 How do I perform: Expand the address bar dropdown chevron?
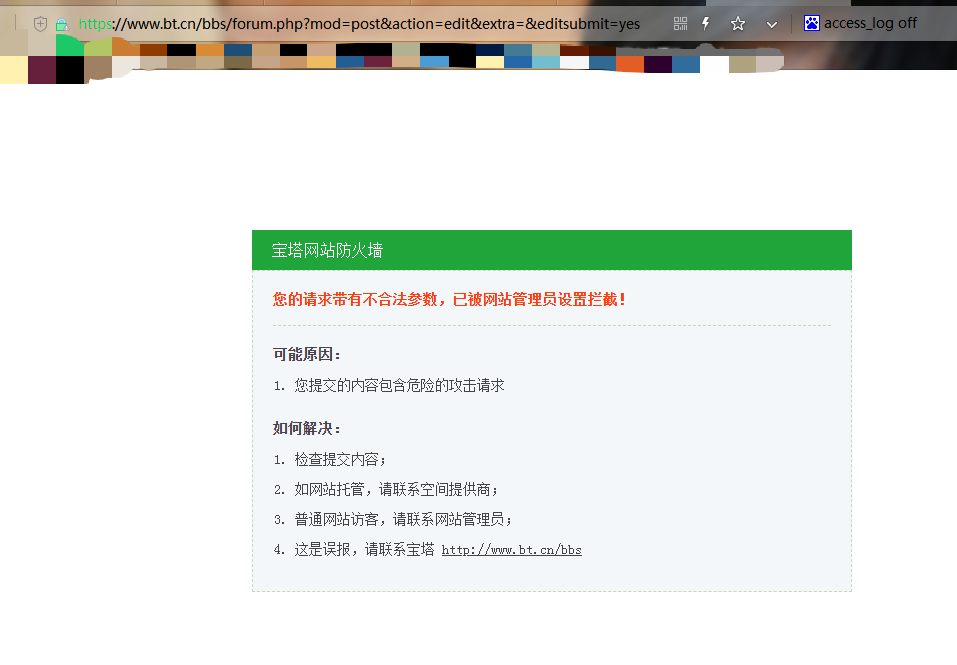click(x=771, y=24)
